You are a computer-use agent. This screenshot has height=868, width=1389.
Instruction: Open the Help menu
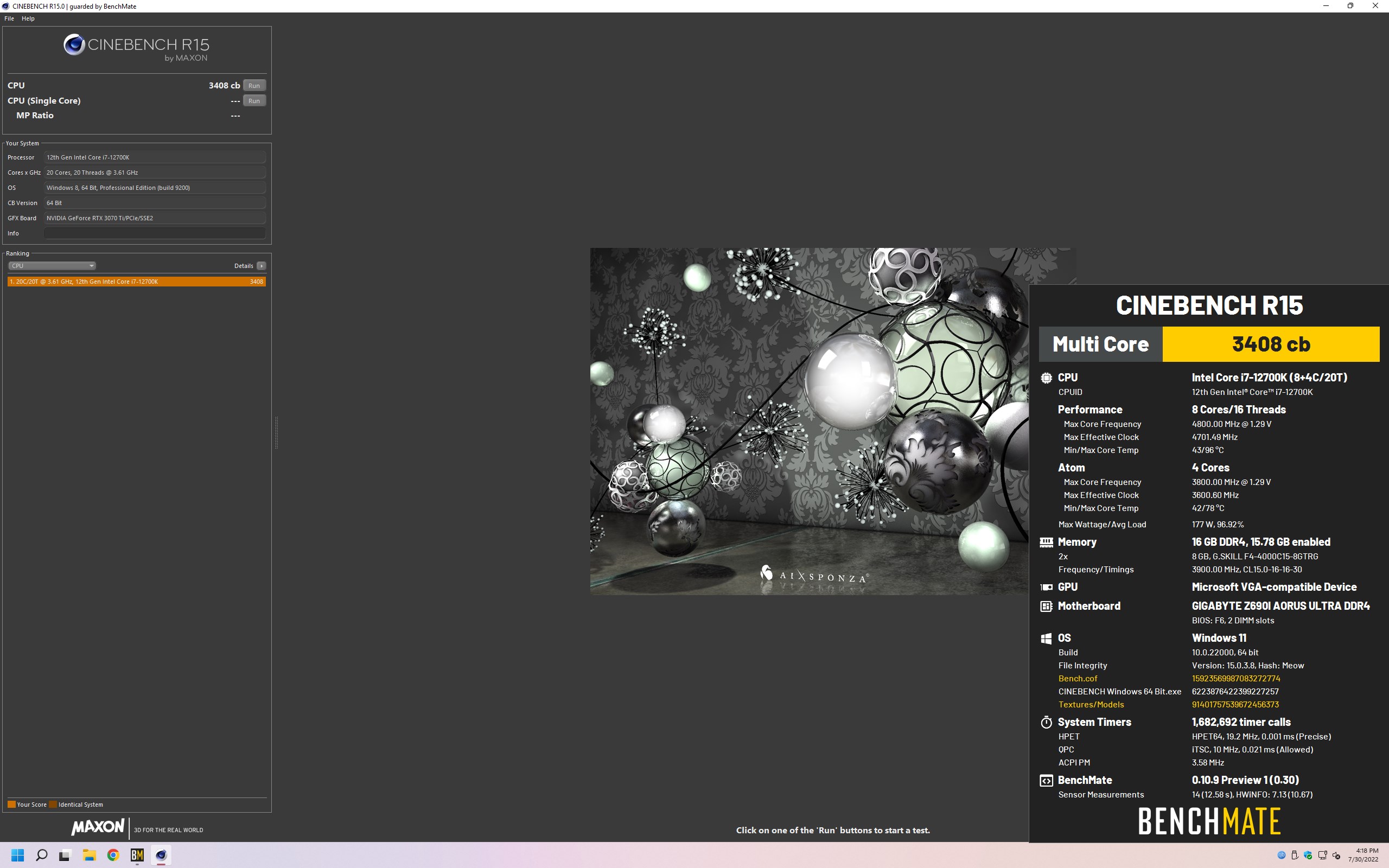[28, 18]
